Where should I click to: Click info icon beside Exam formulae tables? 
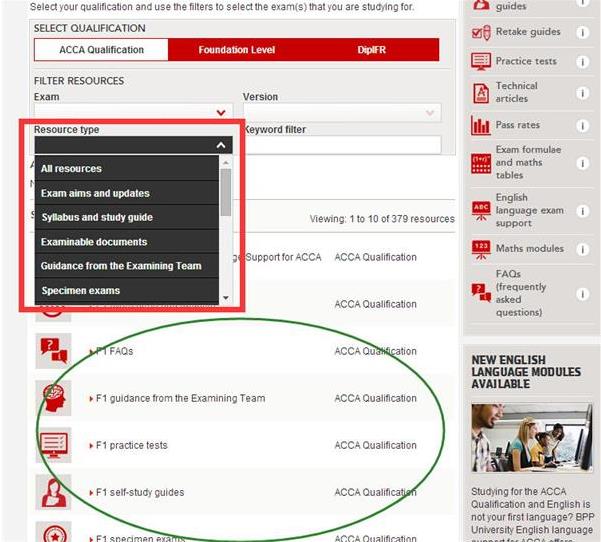[x=582, y=164]
